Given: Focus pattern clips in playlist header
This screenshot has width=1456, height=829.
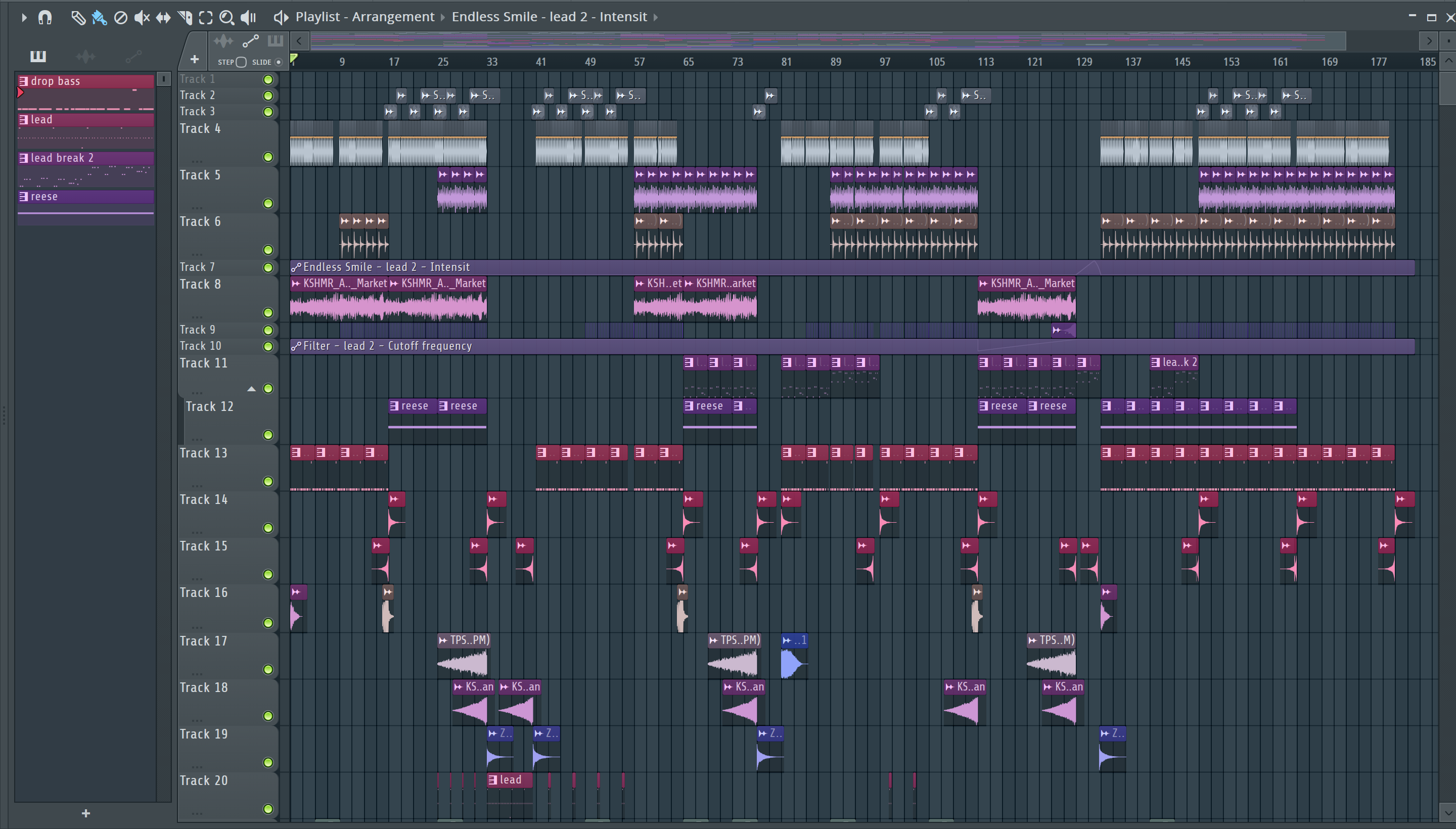Looking at the screenshot, I should (275, 41).
